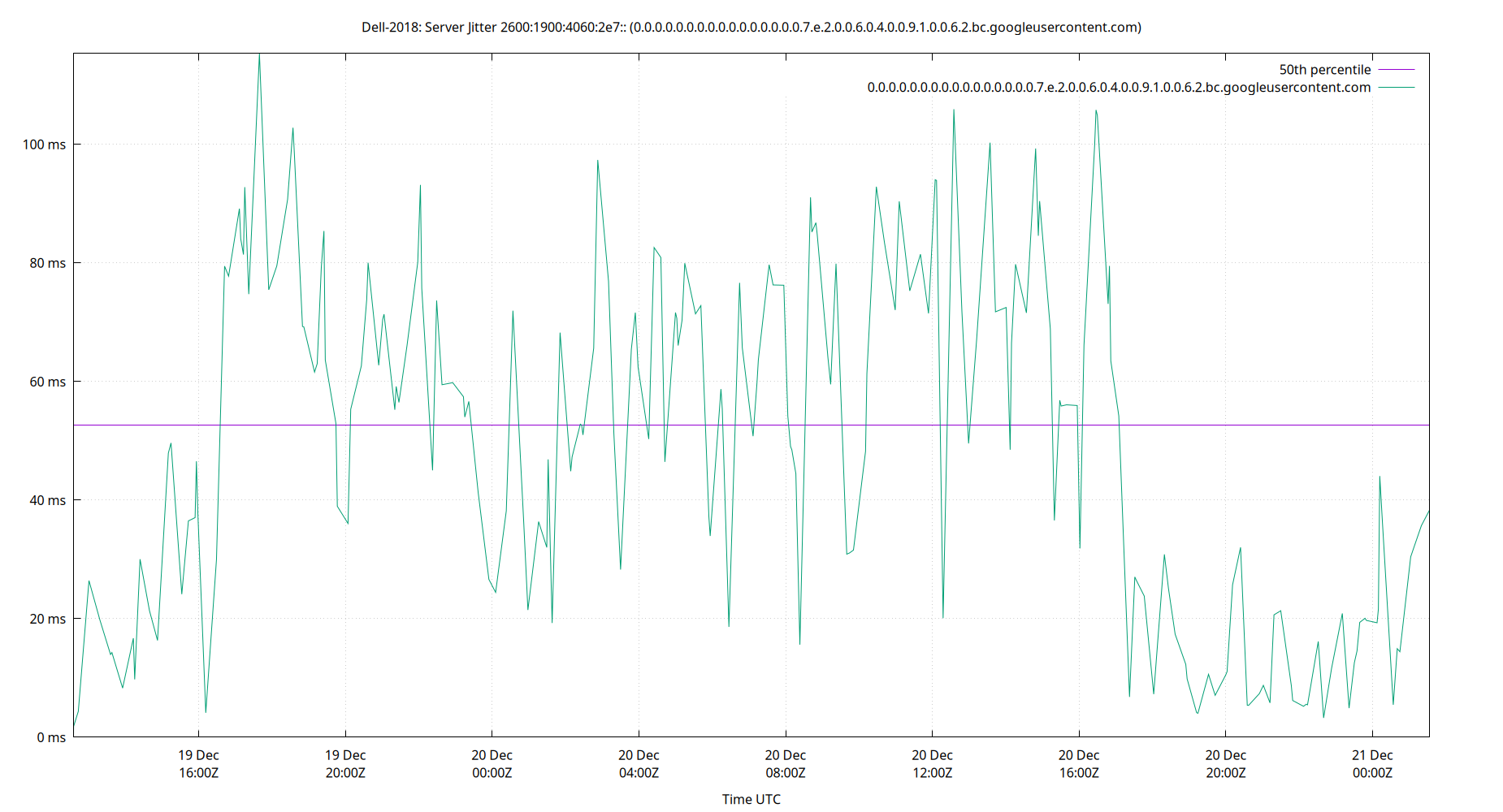Click the 0 ms y-axis label
The image size is (1503, 812).
[50, 737]
